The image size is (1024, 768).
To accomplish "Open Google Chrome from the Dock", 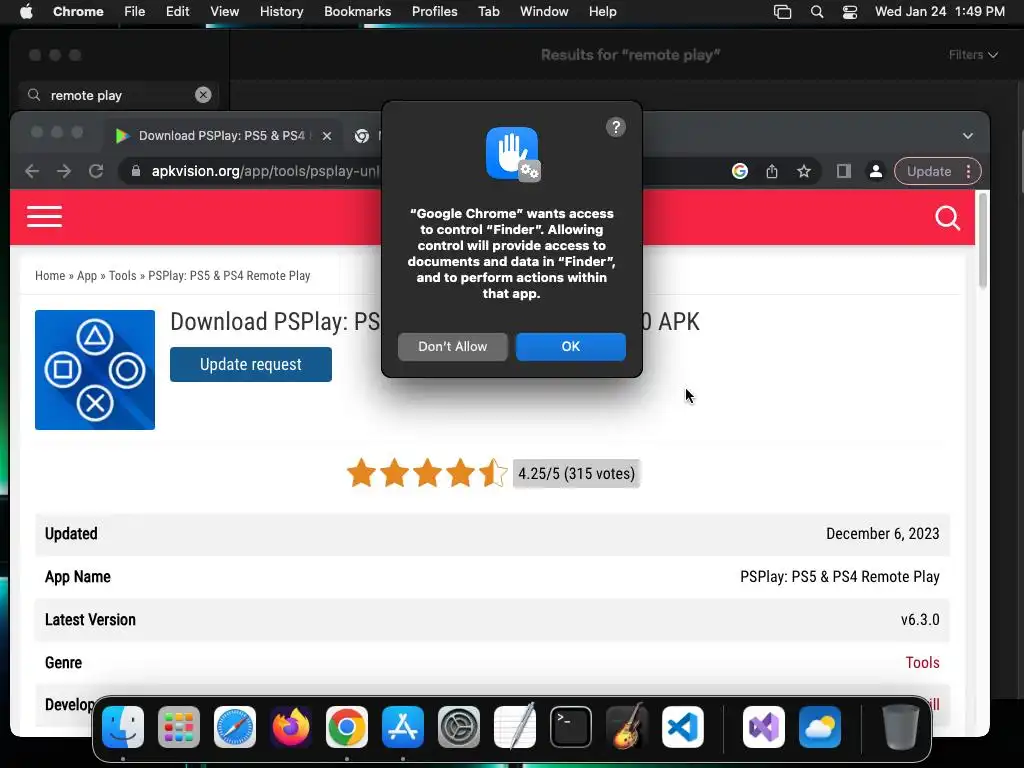I will click(x=347, y=727).
